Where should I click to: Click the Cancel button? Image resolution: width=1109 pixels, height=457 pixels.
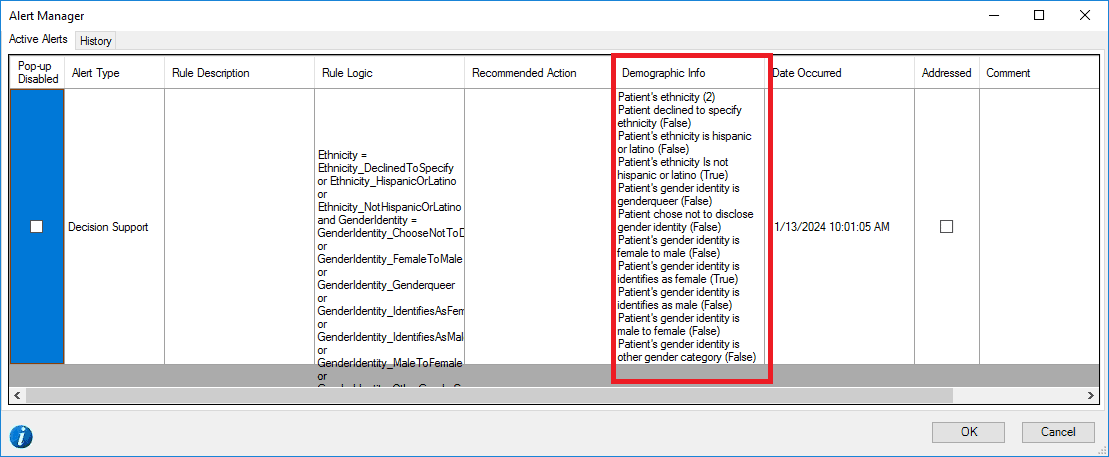point(1058,432)
